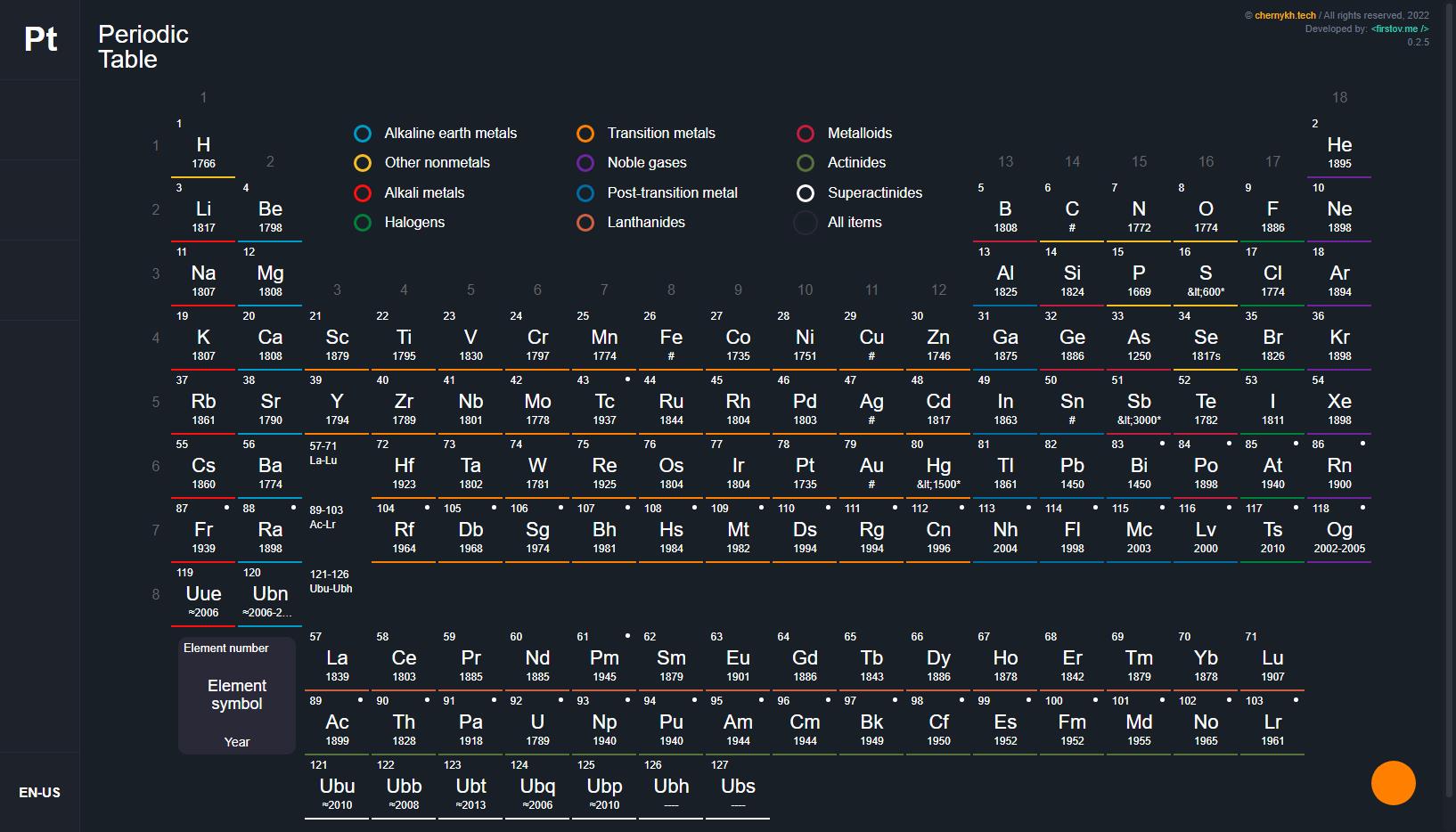Open the Helium element tile
This screenshot has width=1456, height=832.
pyautogui.click(x=1339, y=146)
